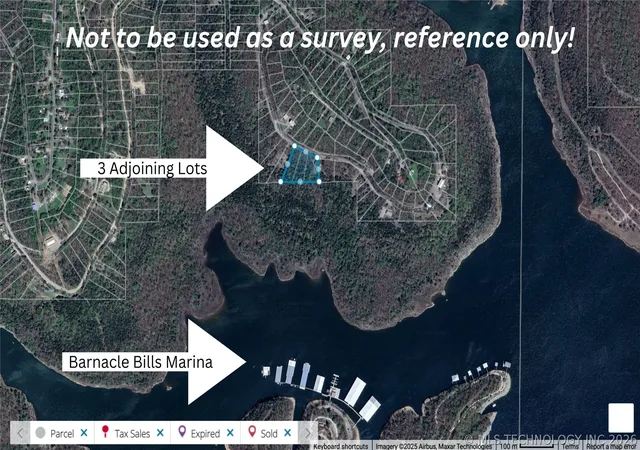
Task: Click the top-left vertex of the blue parcel
Action: tap(294, 146)
